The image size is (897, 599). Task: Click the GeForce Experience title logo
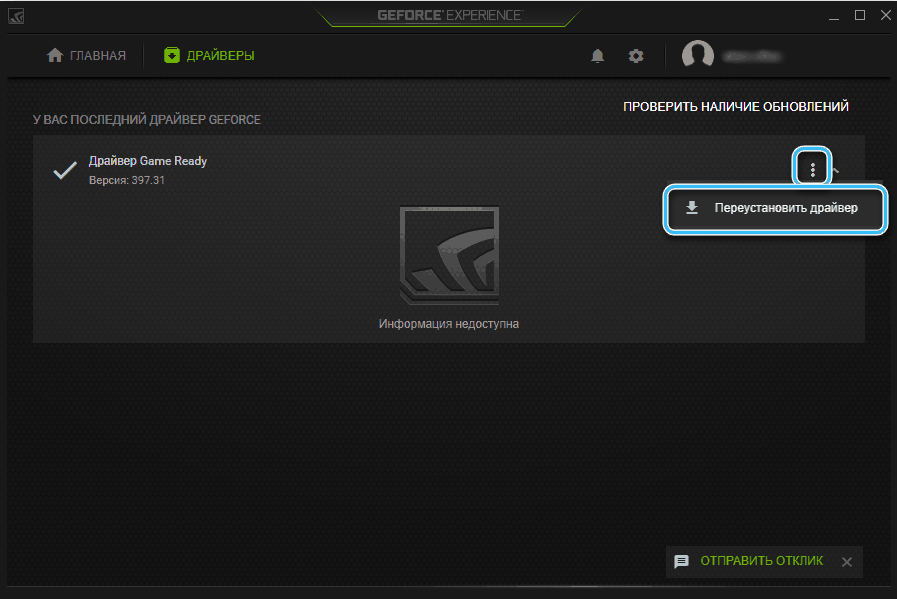point(447,17)
